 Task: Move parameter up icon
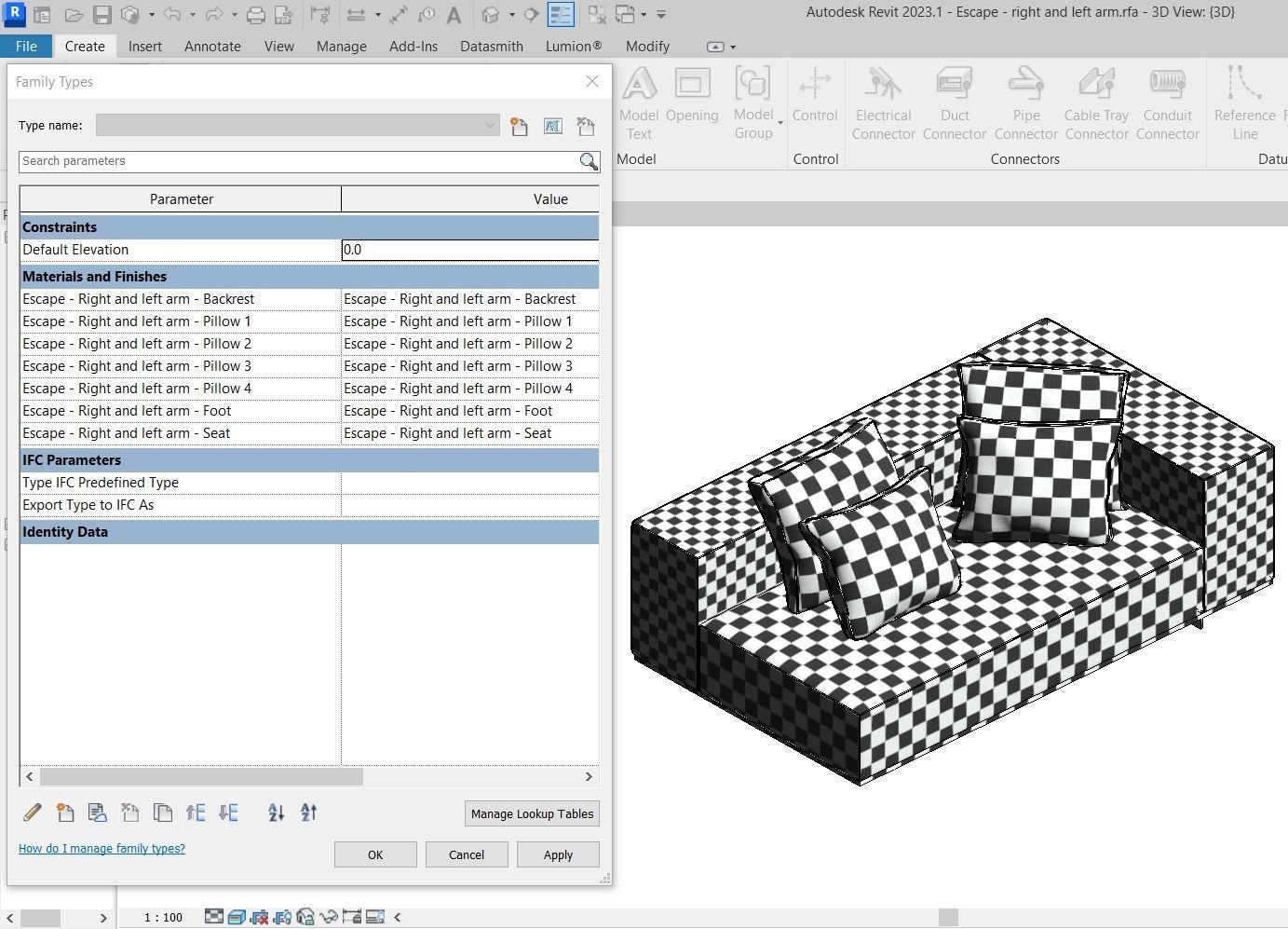coord(195,813)
